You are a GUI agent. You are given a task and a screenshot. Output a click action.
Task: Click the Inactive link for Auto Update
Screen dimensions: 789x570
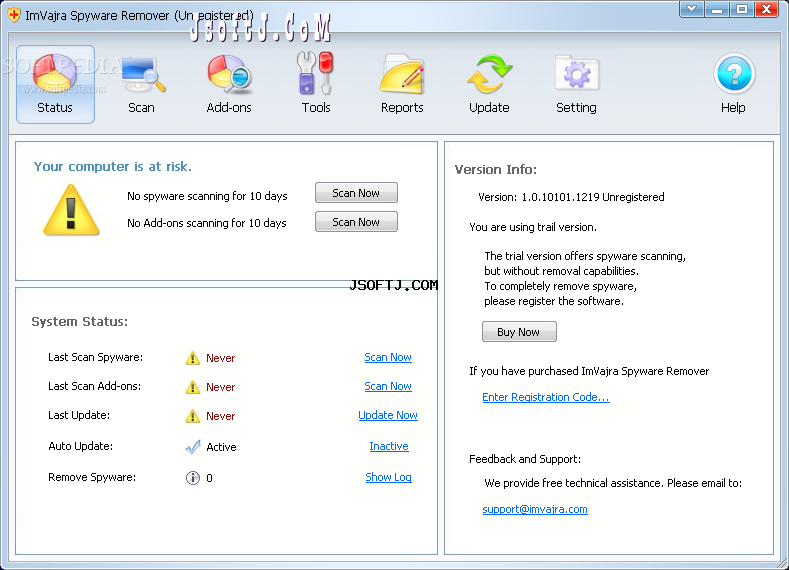[389, 446]
